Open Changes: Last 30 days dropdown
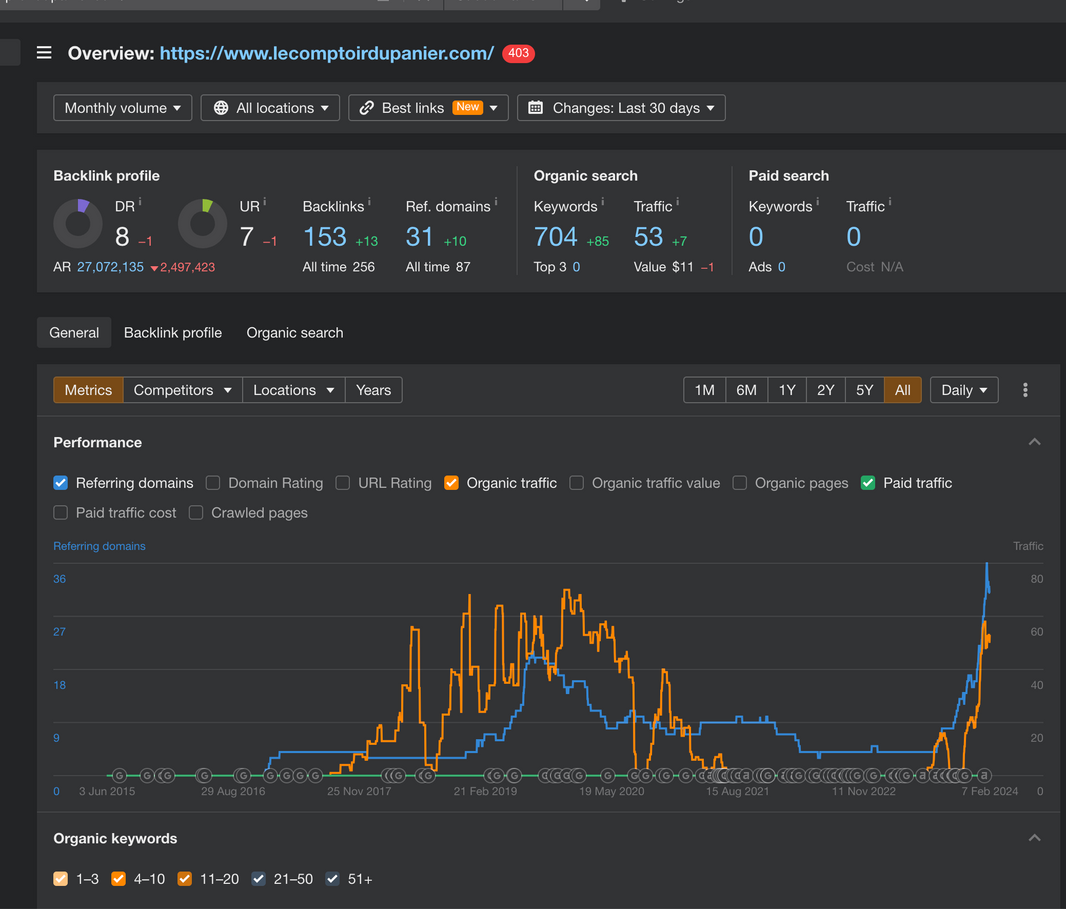Viewport: 1066px width, 909px height. [x=621, y=108]
